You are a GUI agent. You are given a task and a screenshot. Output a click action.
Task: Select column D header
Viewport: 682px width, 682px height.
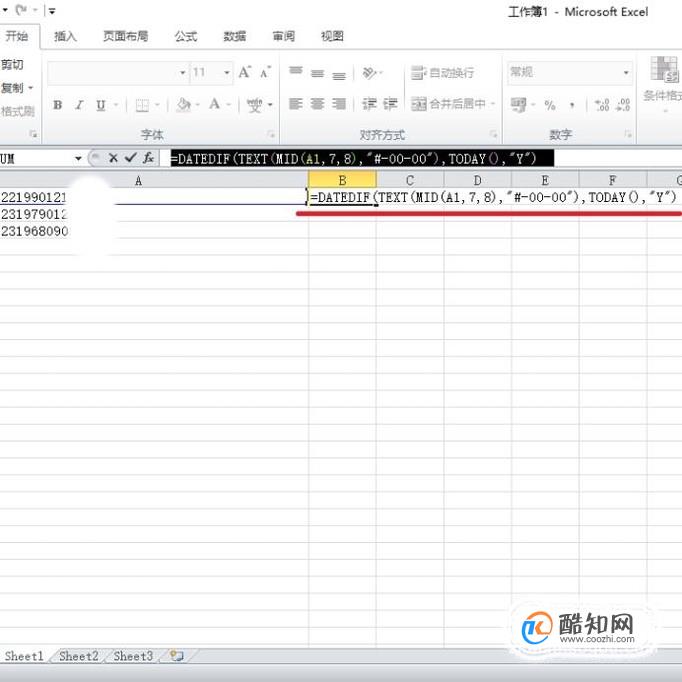pos(478,181)
